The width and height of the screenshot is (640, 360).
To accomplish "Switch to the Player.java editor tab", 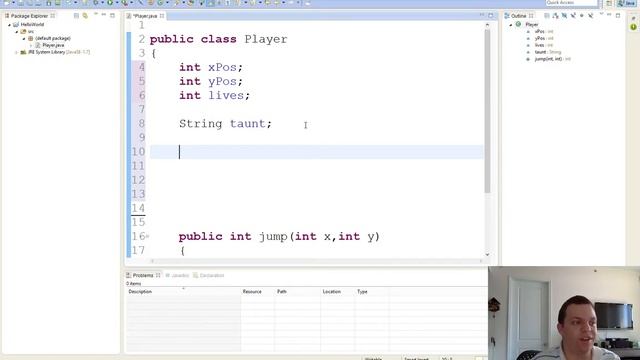I will click(x=145, y=16).
